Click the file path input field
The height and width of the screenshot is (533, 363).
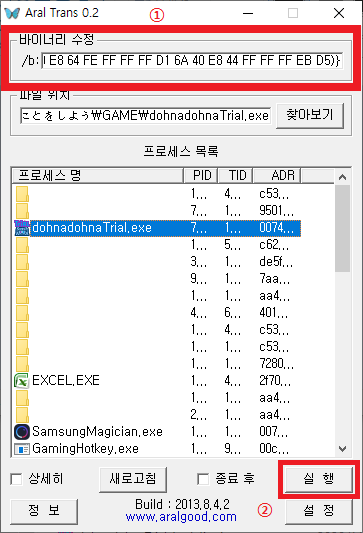pyautogui.click(x=146, y=116)
